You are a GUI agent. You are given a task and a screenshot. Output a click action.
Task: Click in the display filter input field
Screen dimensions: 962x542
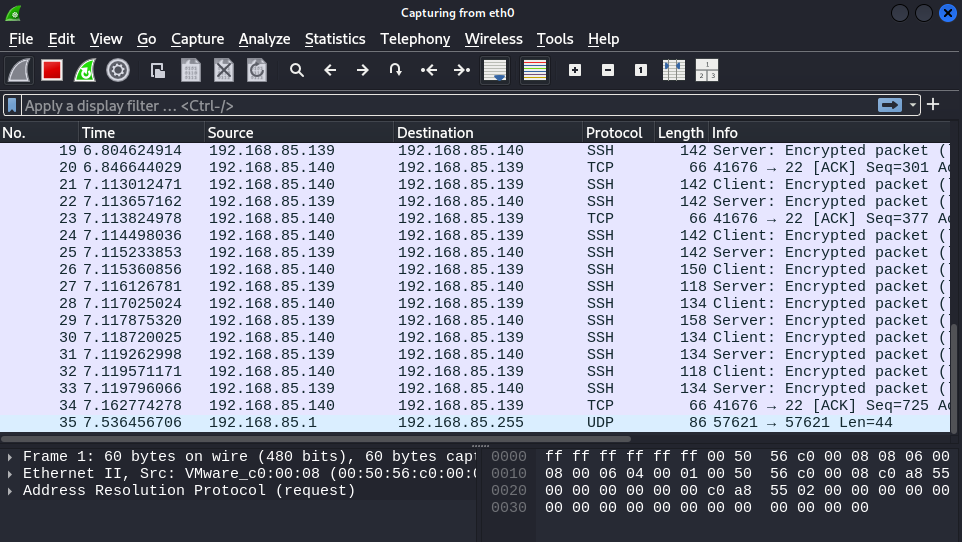tap(440, 105)
